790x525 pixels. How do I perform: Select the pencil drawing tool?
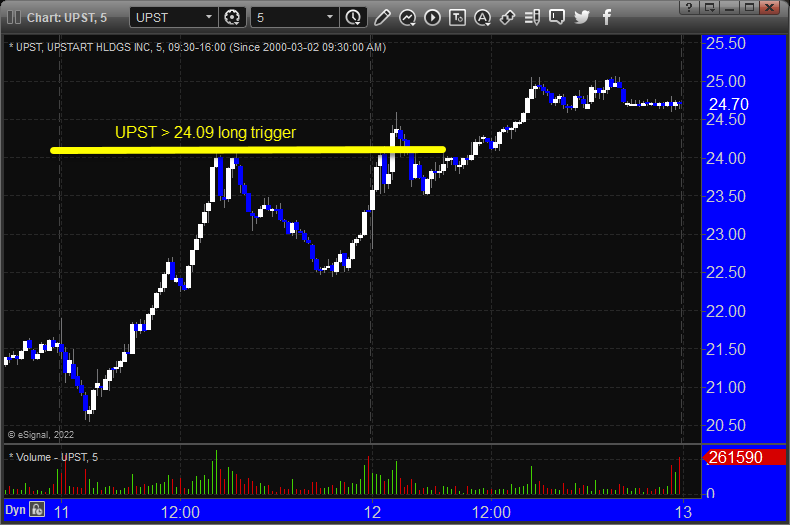tap(382, 18)
